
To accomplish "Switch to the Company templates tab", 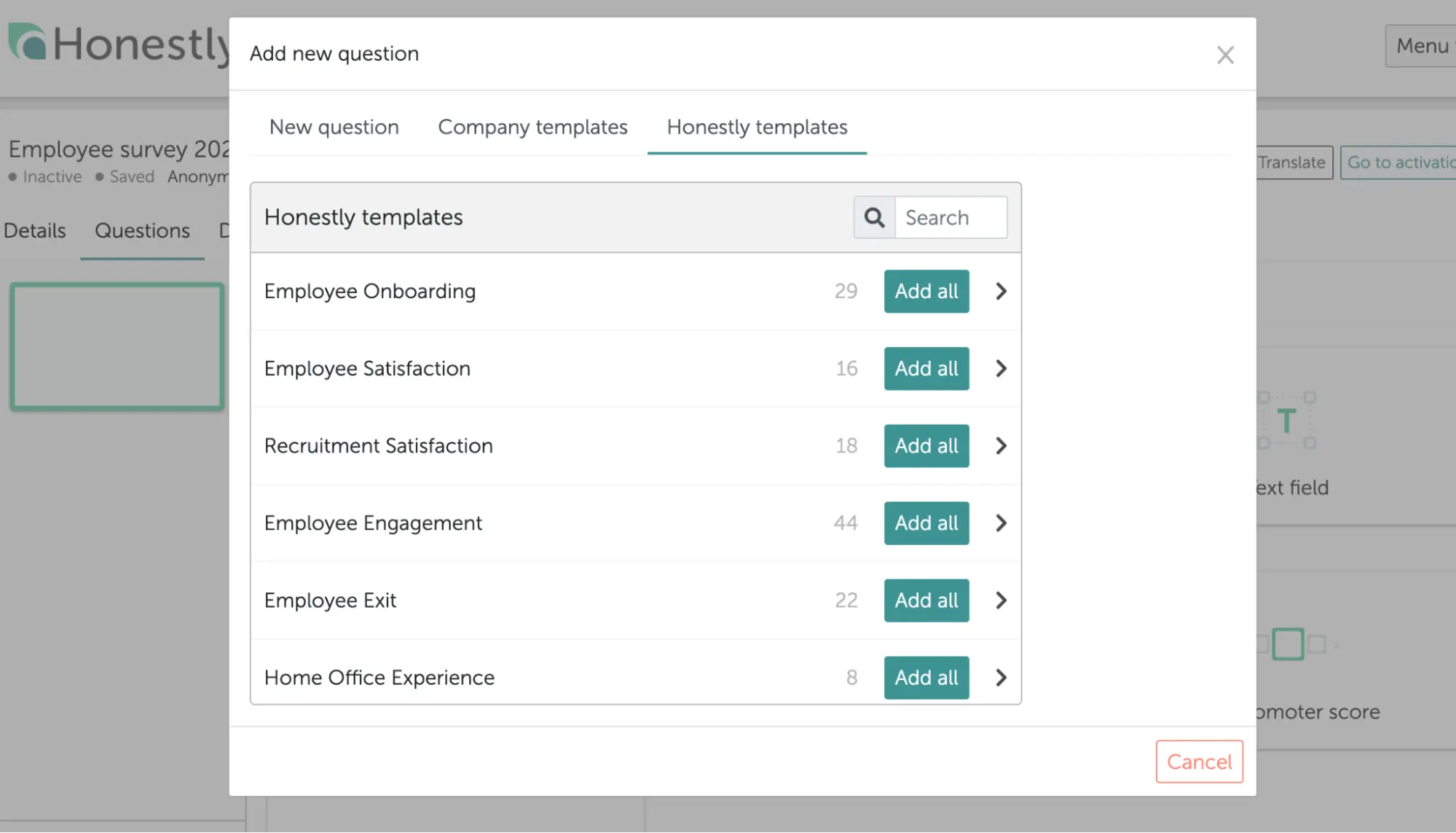I will pyautogui.click(x=532, y=127).
